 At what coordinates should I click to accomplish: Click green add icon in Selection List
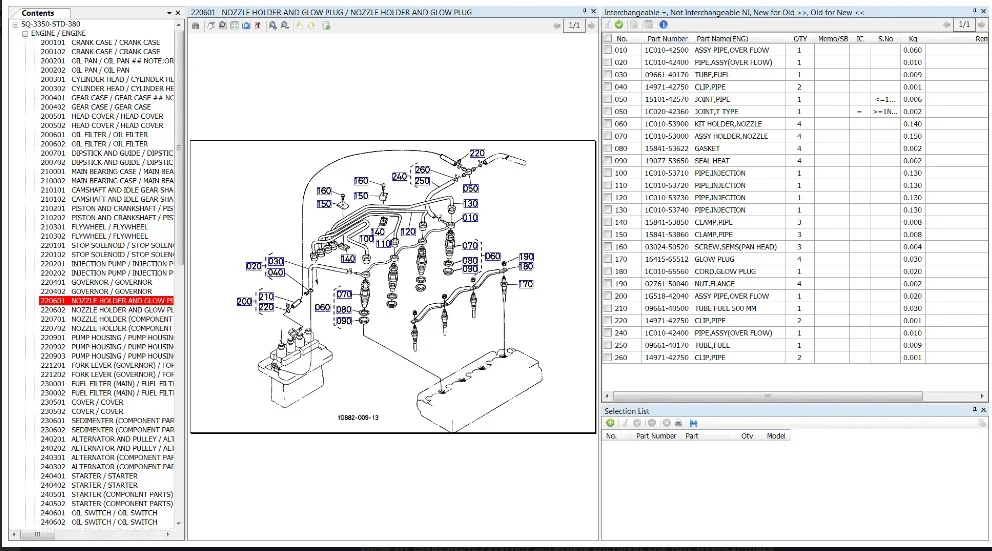610,423
